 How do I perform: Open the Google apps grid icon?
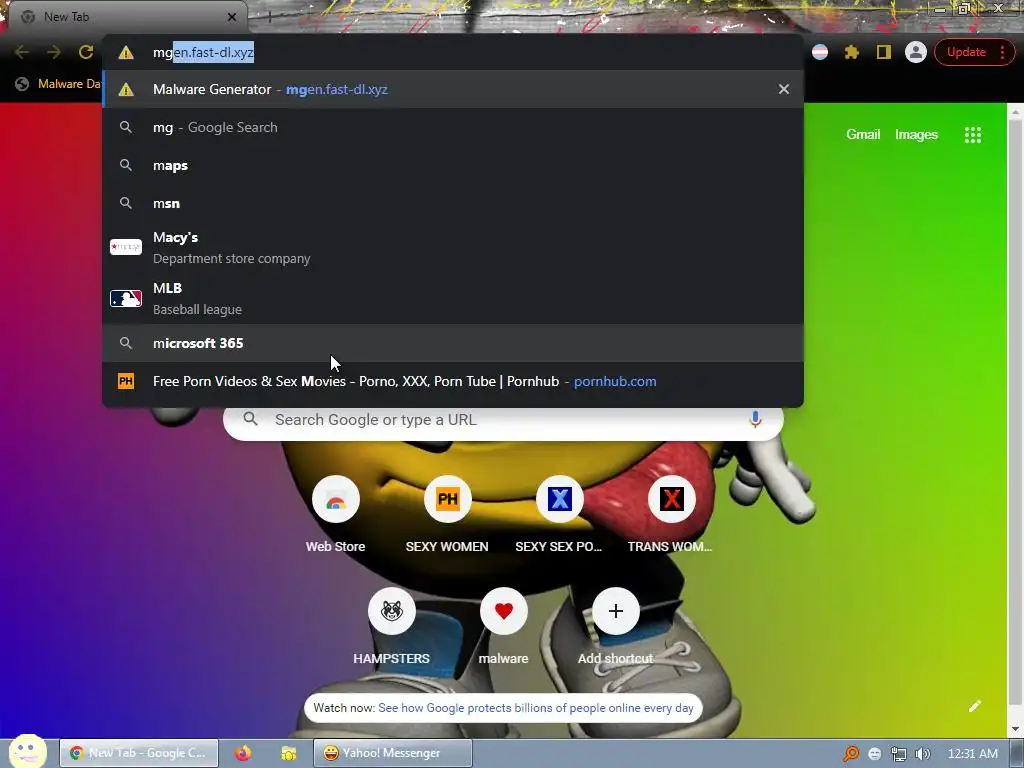click(972, 135)
